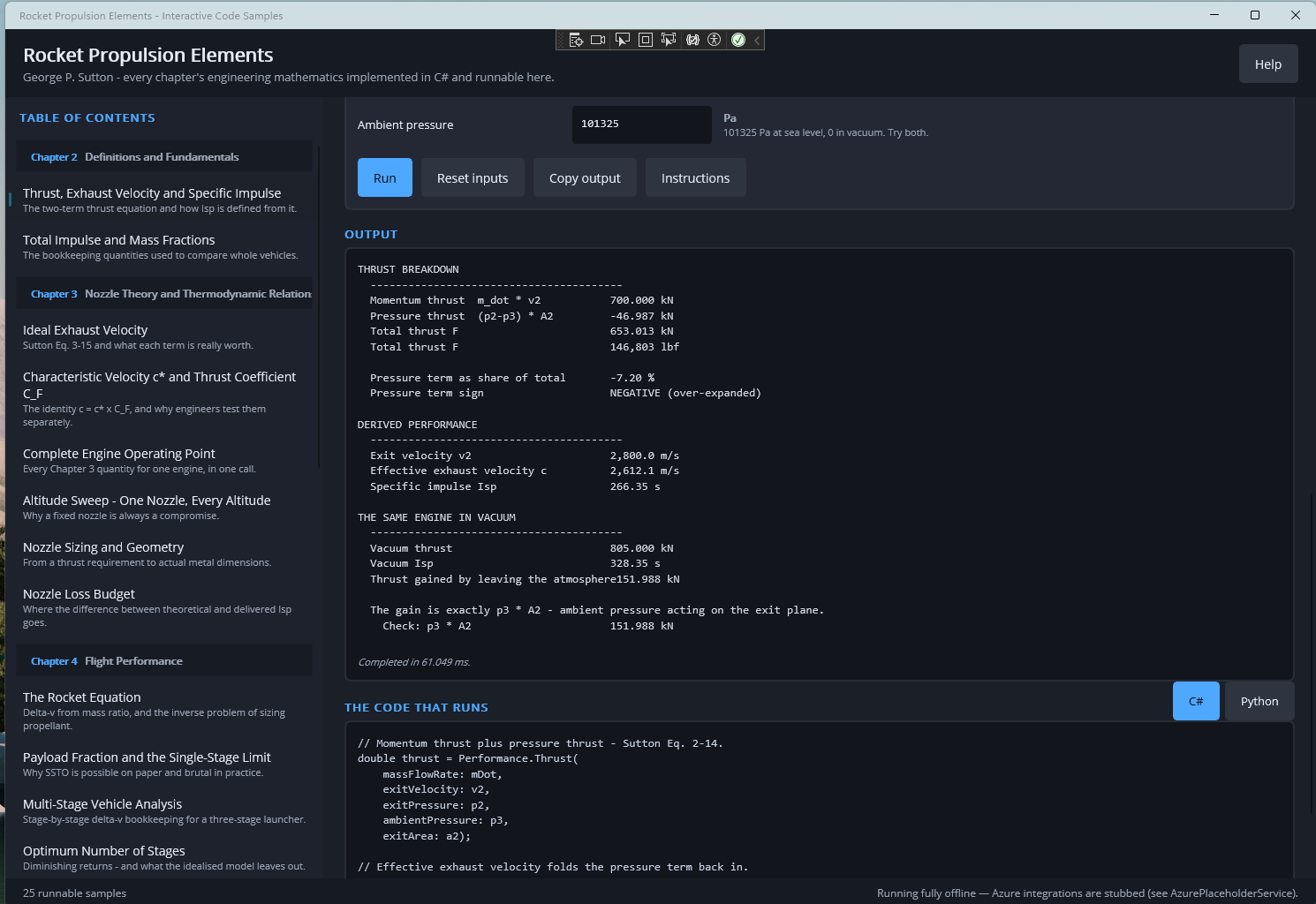Switch code view to C# tab
Viewport: 1316px width, 904px height.
1196,701
